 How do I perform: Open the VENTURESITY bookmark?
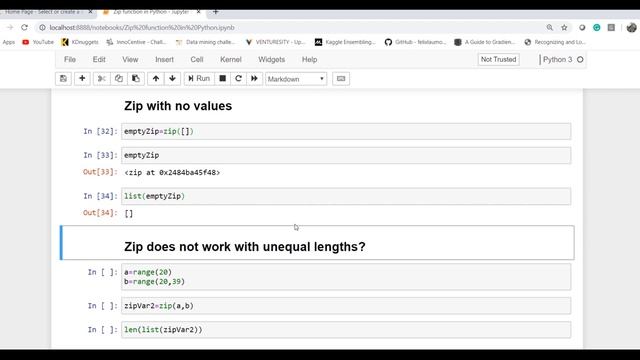click(276, 42)
